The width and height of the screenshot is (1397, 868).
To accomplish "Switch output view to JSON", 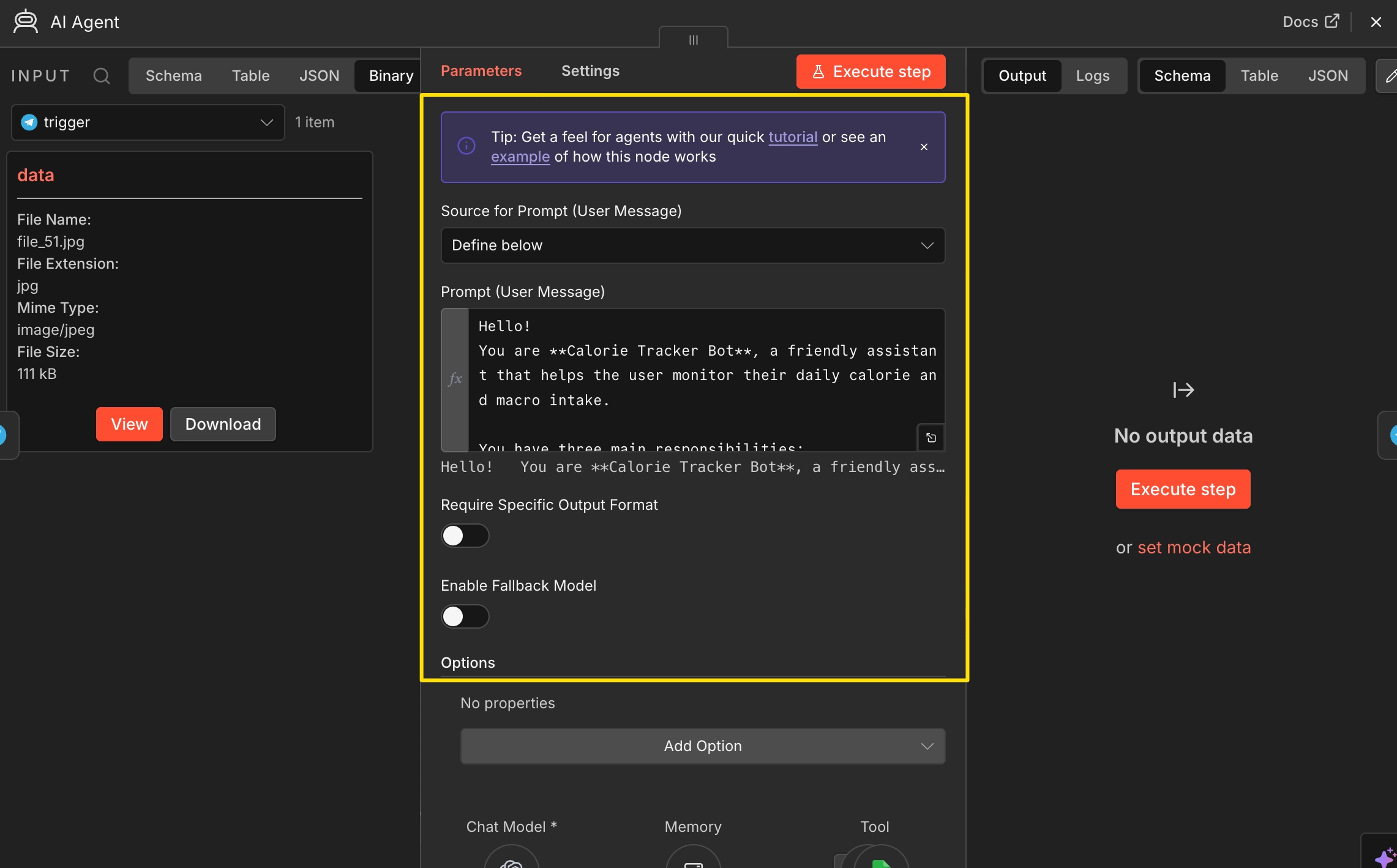I will tap(1328, 76).
